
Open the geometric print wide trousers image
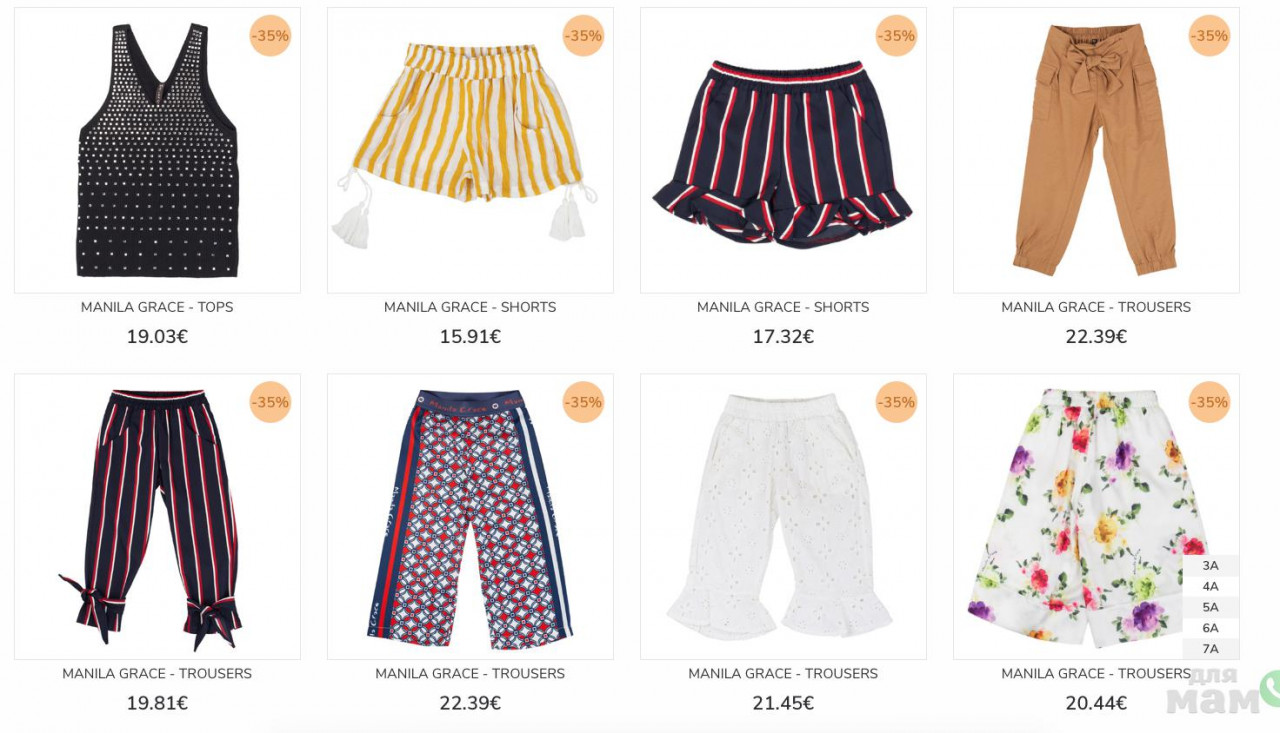pos(470,517)
